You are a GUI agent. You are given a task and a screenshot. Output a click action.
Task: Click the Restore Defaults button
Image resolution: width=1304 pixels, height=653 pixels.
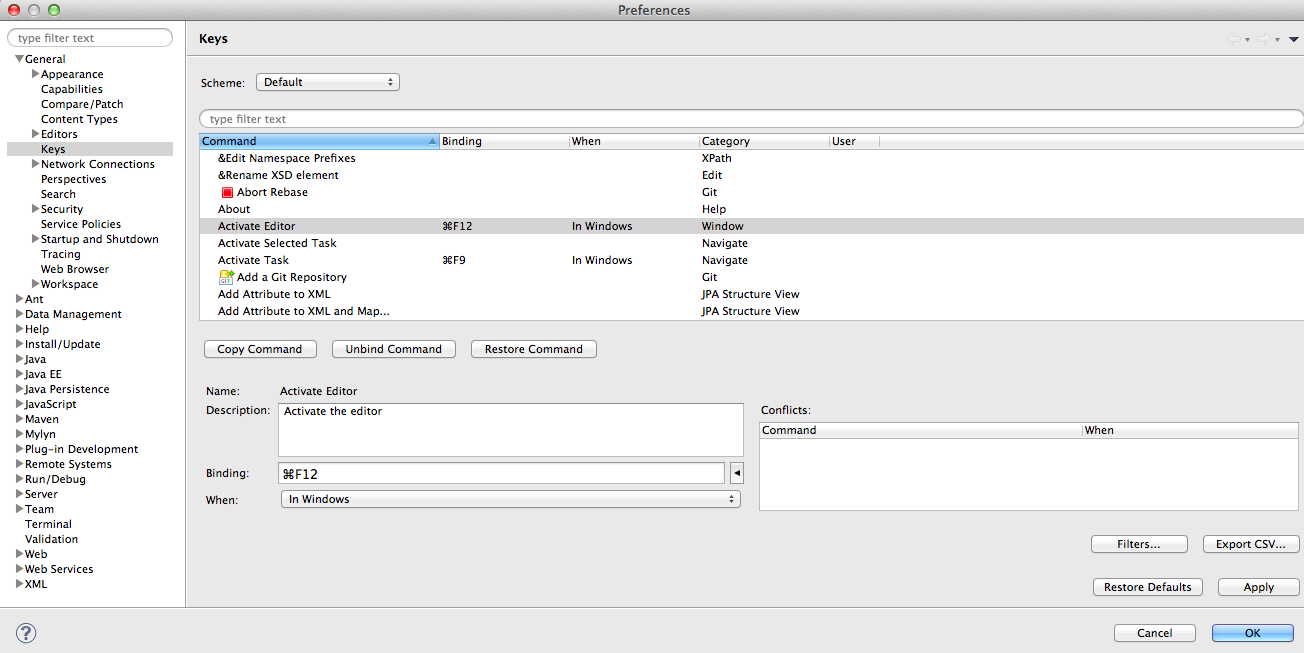(1147, 587)
